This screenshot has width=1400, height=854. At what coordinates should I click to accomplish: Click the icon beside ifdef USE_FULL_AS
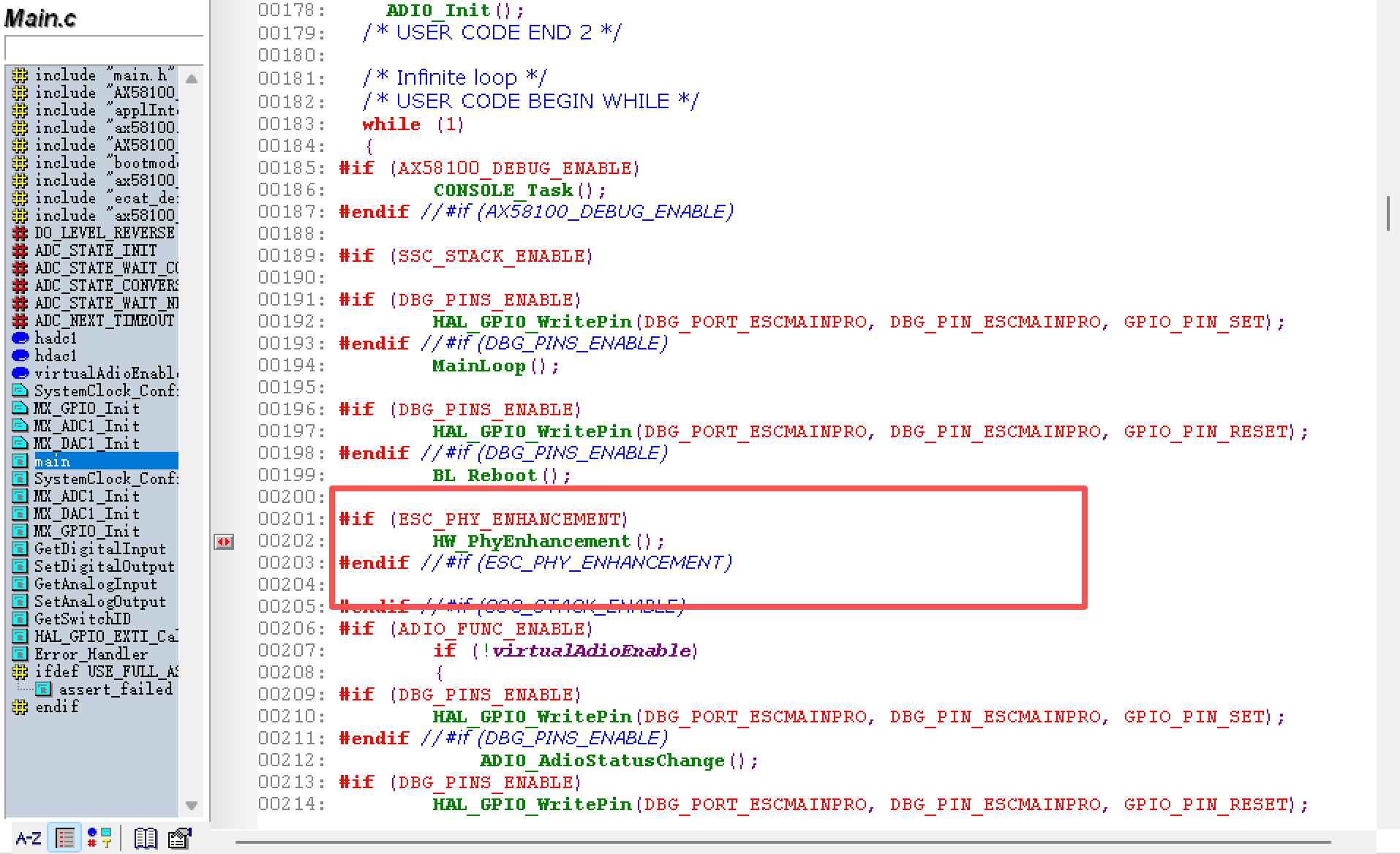click(x=20, y=672)
